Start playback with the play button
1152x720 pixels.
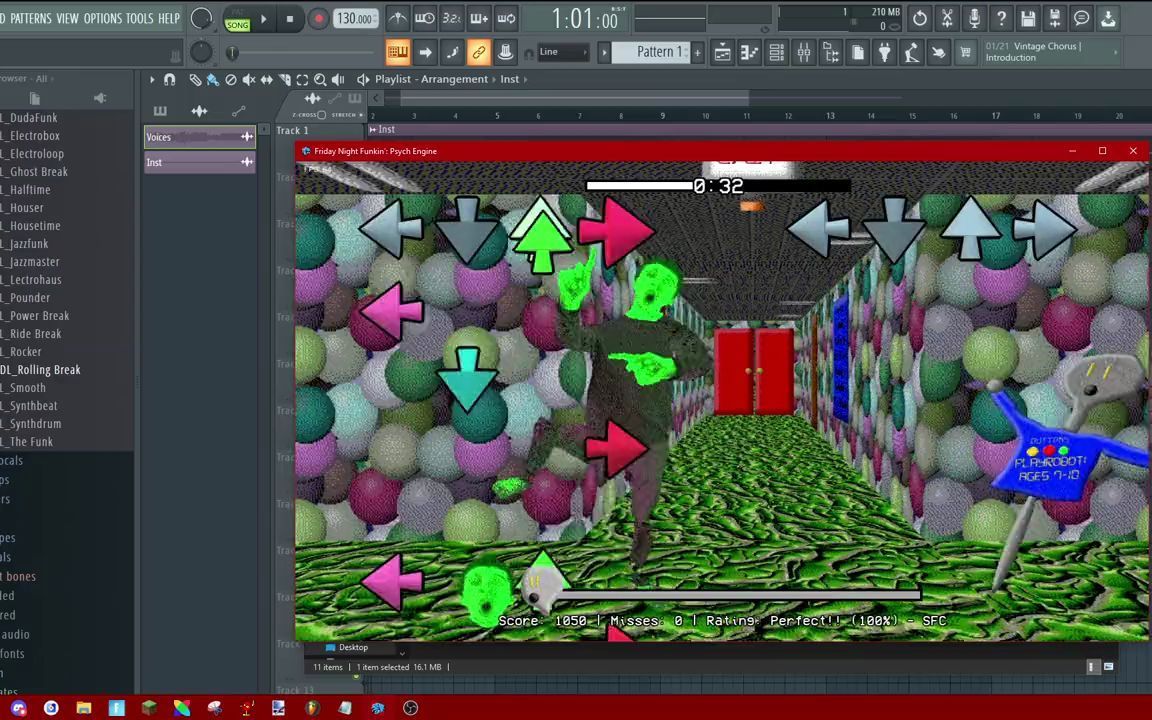point(264,19)
